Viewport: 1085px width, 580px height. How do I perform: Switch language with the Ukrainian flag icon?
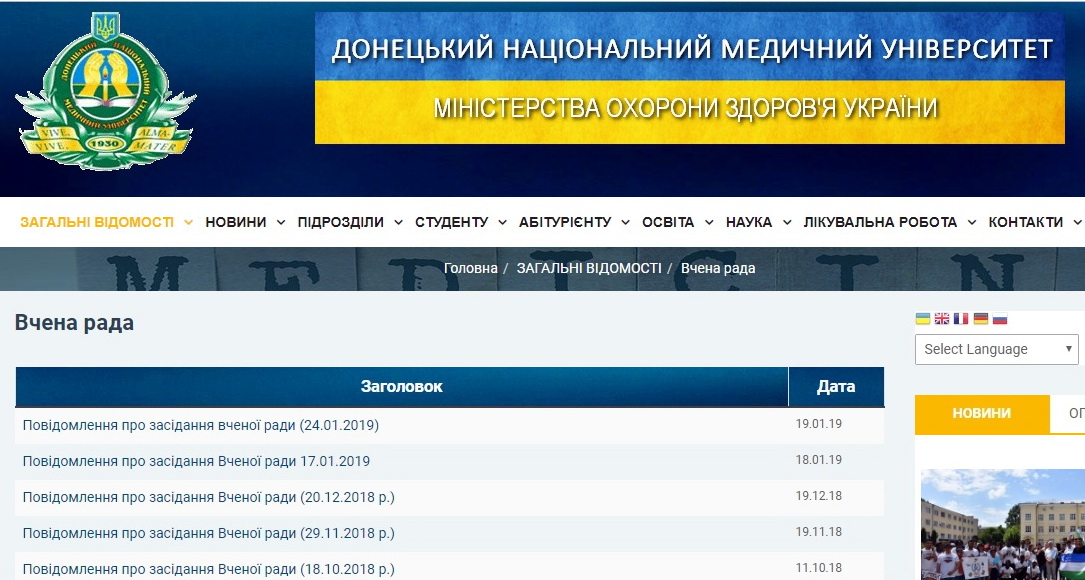click(922, 318)
